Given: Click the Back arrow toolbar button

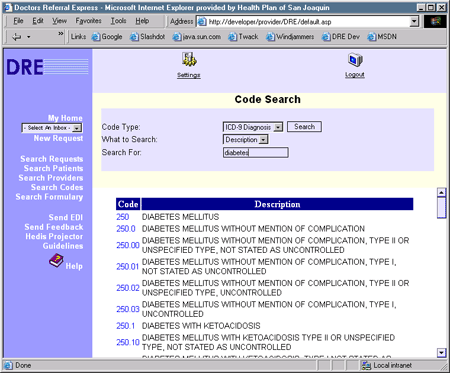Looking at the screenshot, I should pyautogui.click(x=16, y=37).
